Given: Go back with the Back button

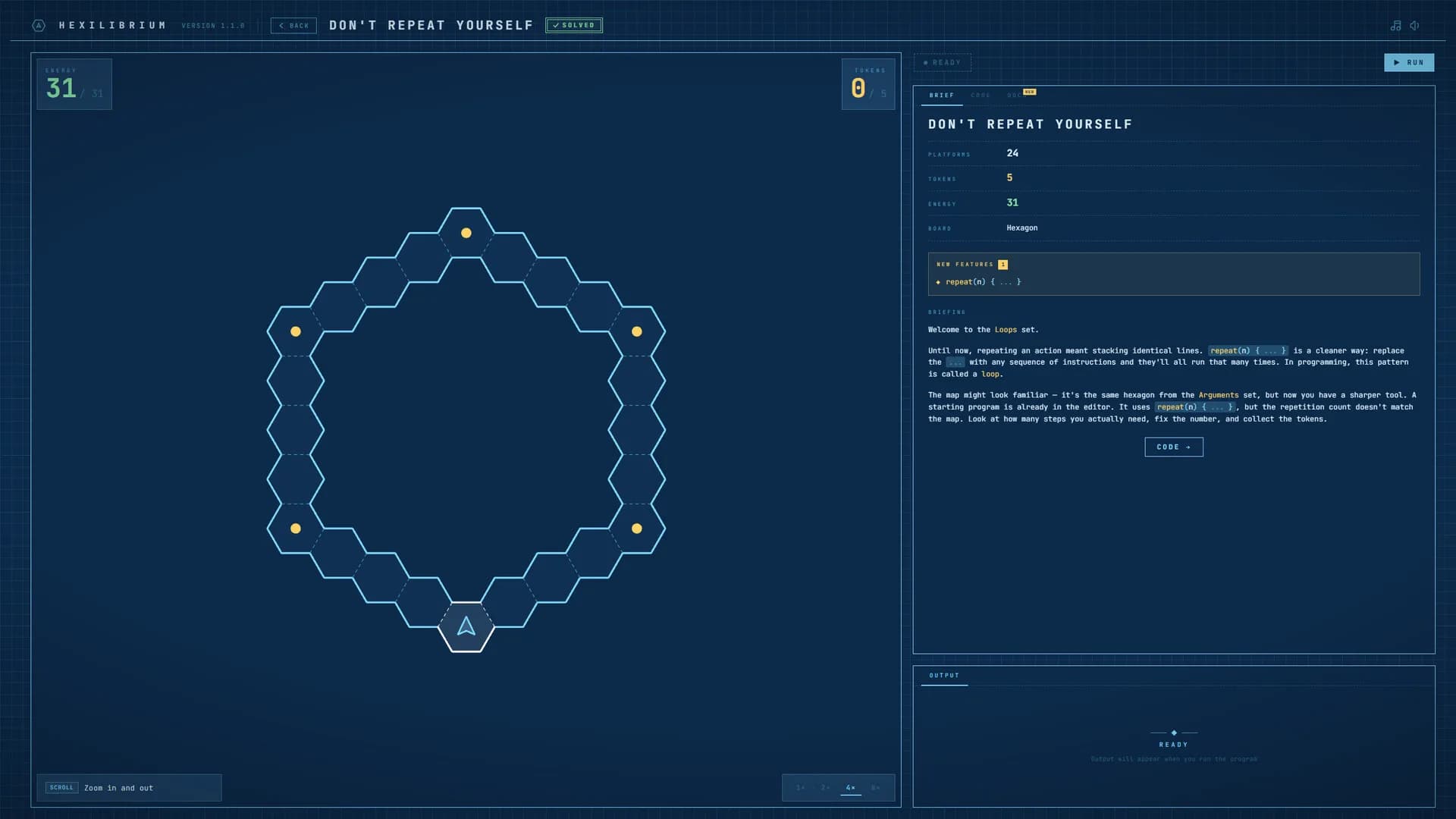Looking at the screenshot, I should click(x=293, y=26).
